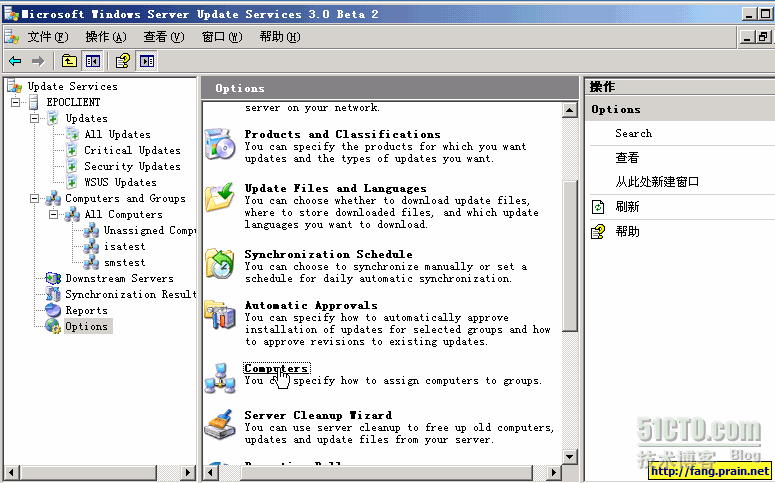Open Products and Classifications option
775x483 pixels.
point(343,134)
